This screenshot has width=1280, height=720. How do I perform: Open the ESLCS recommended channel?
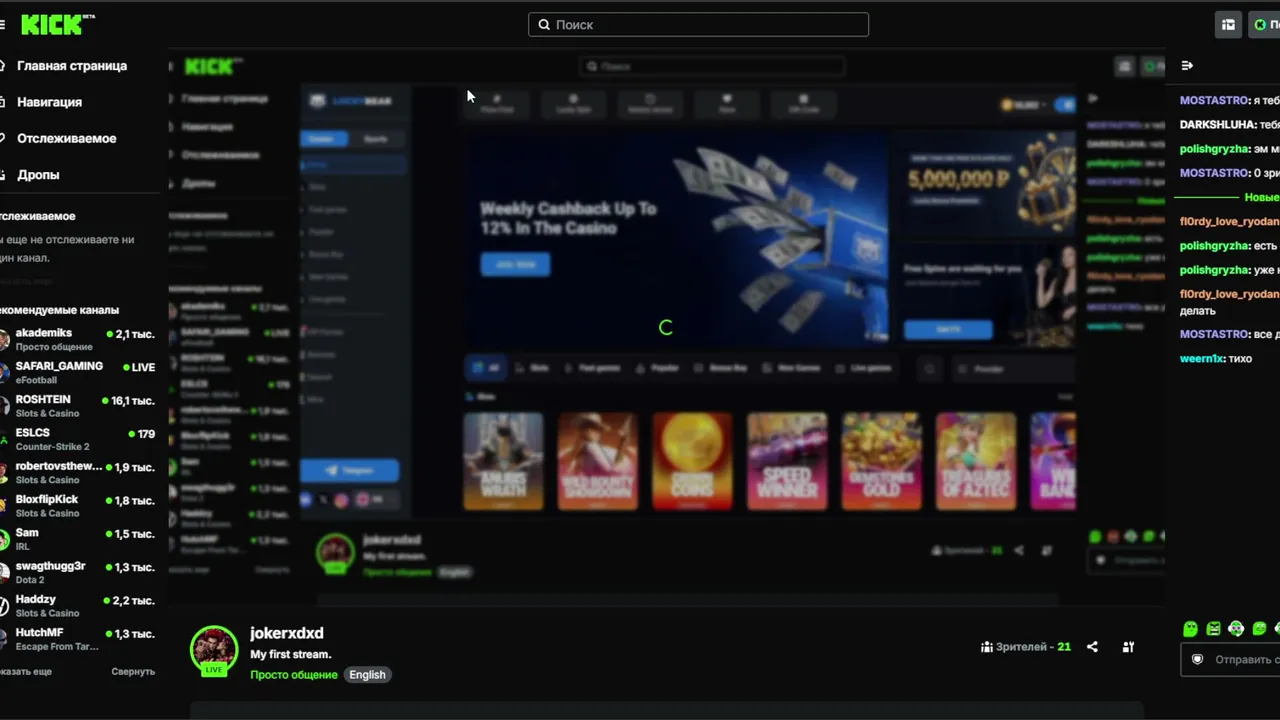point(78,440)
